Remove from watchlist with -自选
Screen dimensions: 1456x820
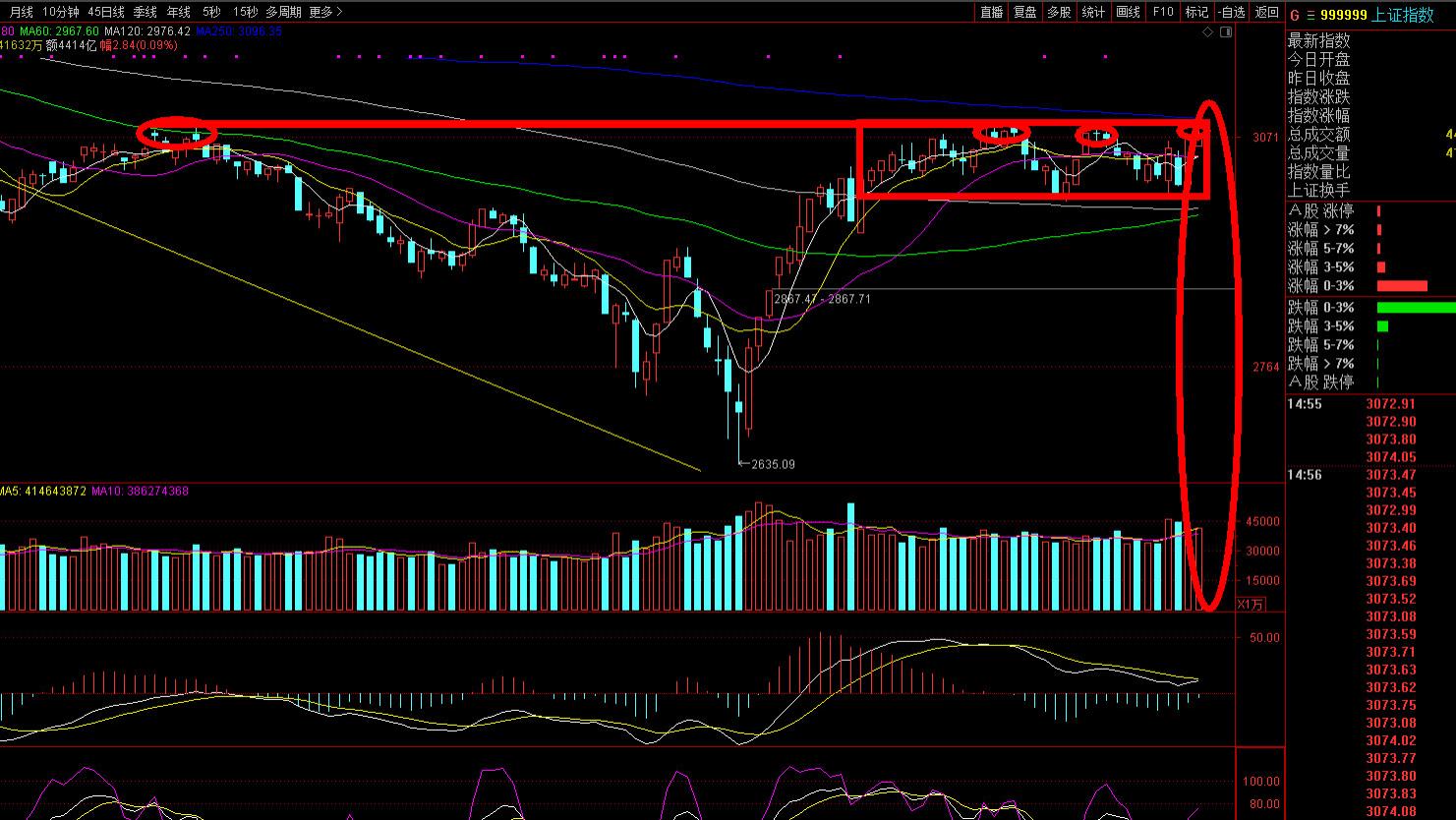(x=1231, y=12)
